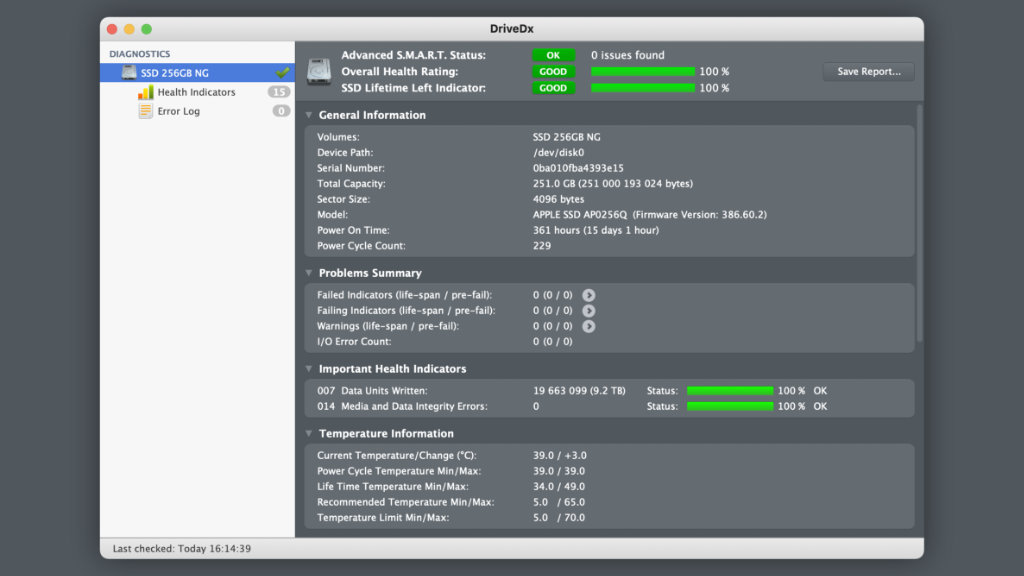
Task: Open Failed Indicators details arrow
Action: coord(589,295)
